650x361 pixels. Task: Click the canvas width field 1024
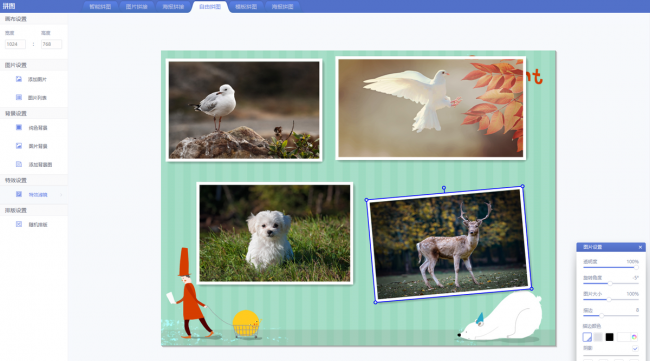click(x=15, y=44)
